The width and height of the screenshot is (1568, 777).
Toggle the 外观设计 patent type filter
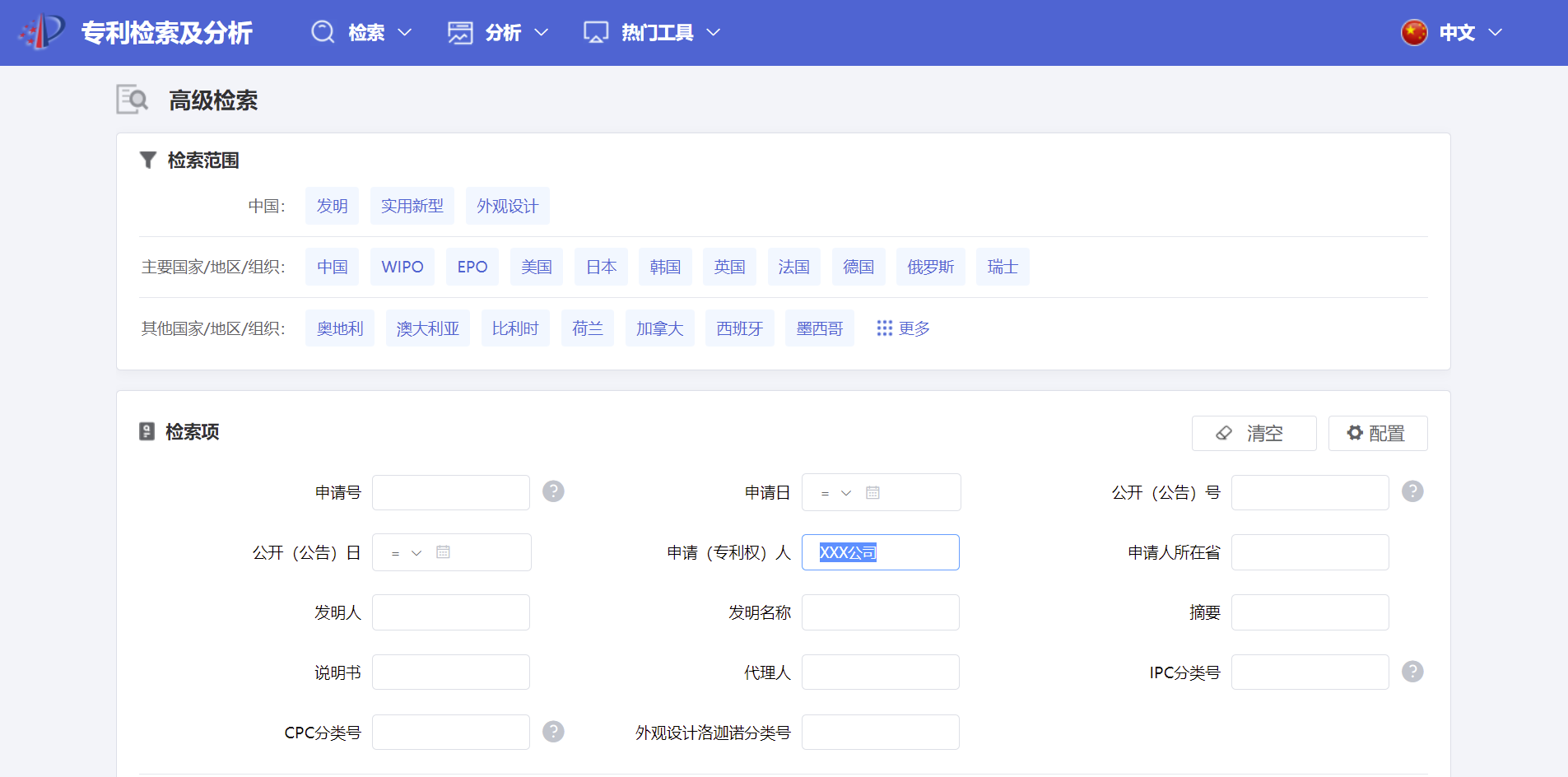coord(507,206)
